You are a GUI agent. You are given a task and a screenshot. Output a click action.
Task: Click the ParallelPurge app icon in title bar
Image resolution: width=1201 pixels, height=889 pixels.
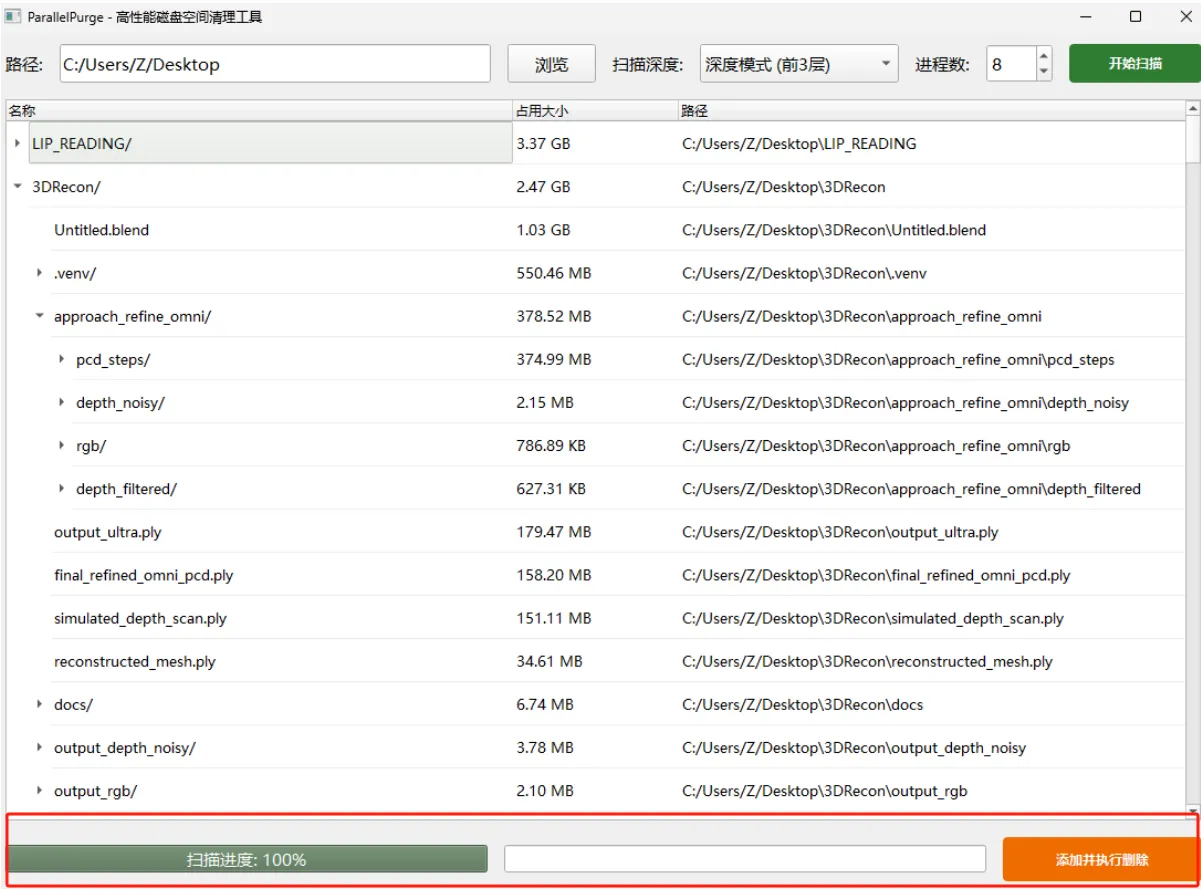[x=13, y=17]
